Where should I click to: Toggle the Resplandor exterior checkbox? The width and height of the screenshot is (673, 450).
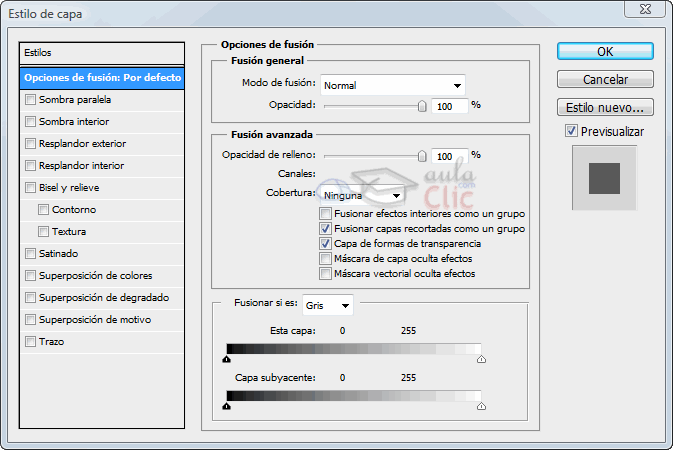tap(30, 144)
